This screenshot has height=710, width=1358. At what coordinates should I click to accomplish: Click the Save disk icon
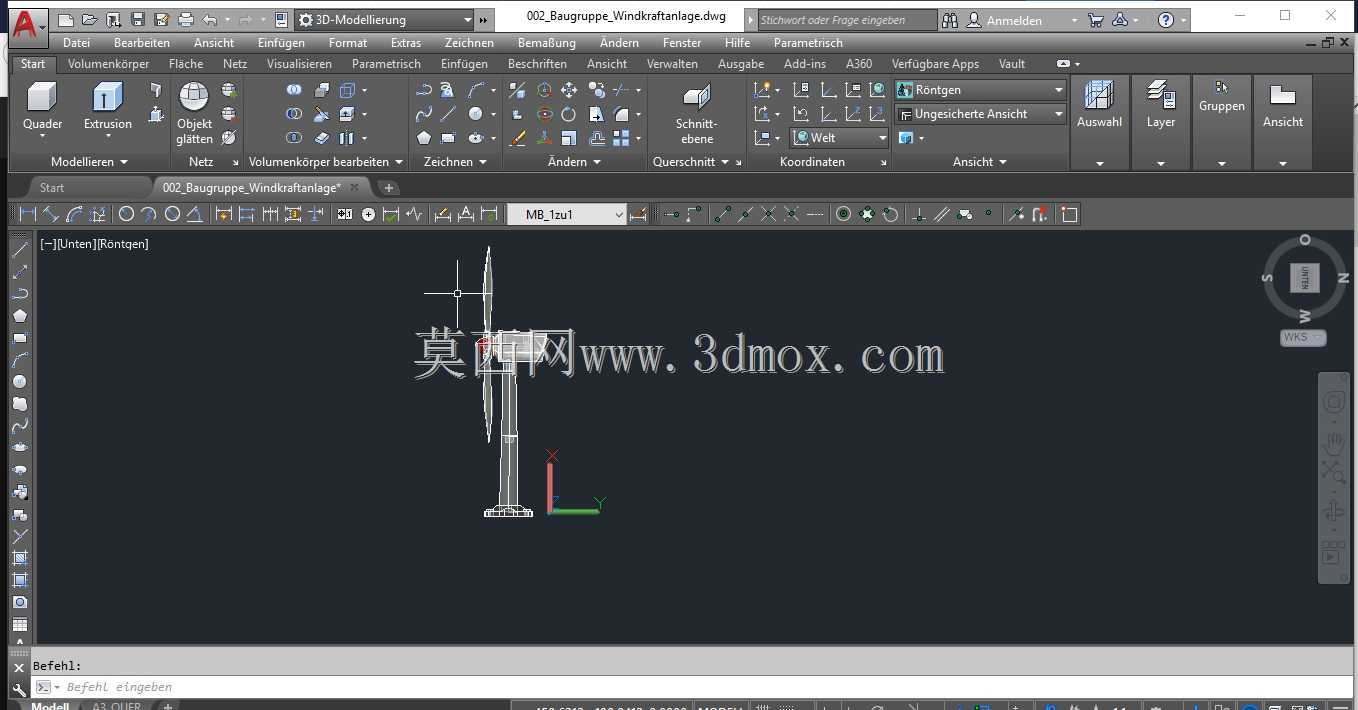[137, 20]
